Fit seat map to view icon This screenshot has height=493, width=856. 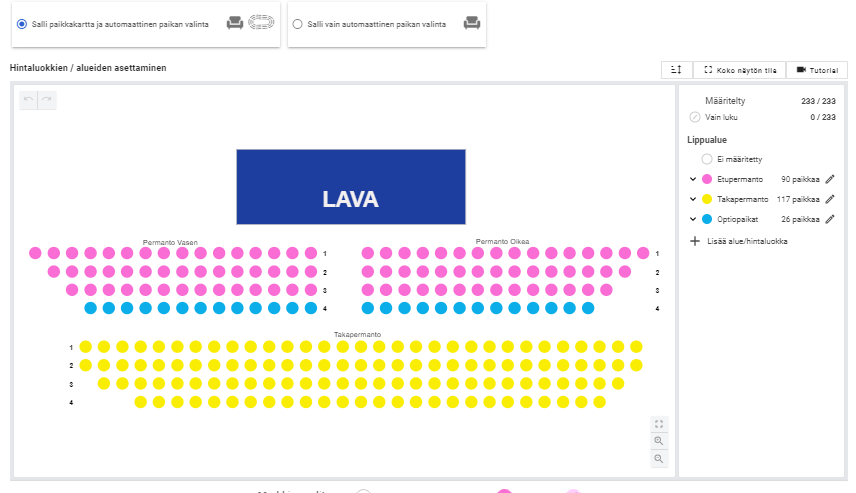point(659,424)
